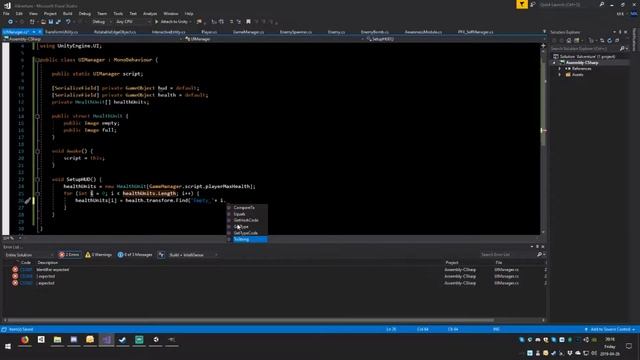
Task: Click the Save file toolbar icon
Action: click(51, 22)
